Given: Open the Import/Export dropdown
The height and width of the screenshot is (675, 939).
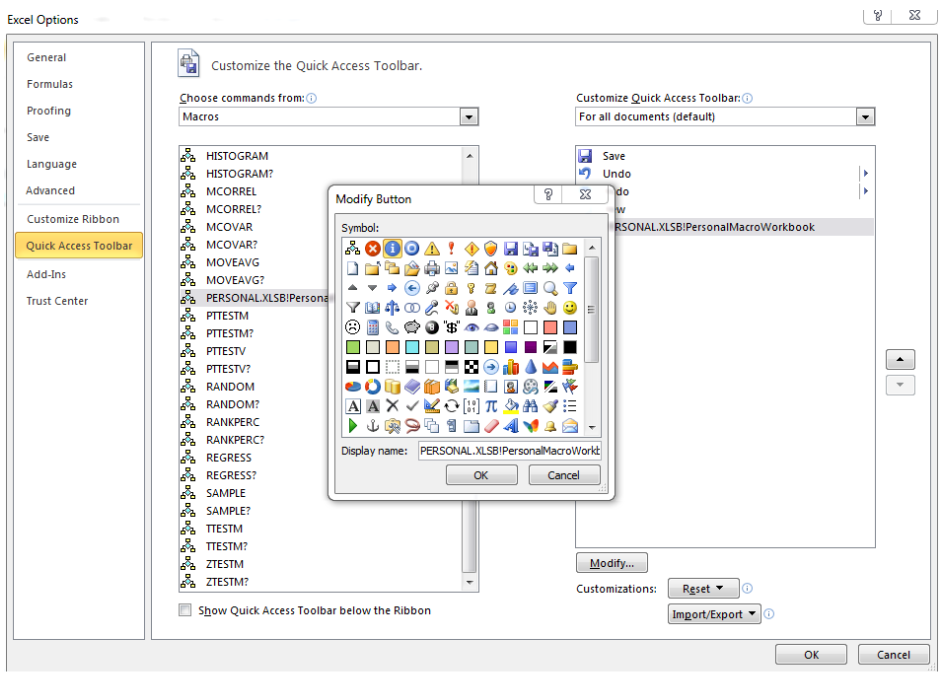Looking at the screenshot, I should coord(714,614).
